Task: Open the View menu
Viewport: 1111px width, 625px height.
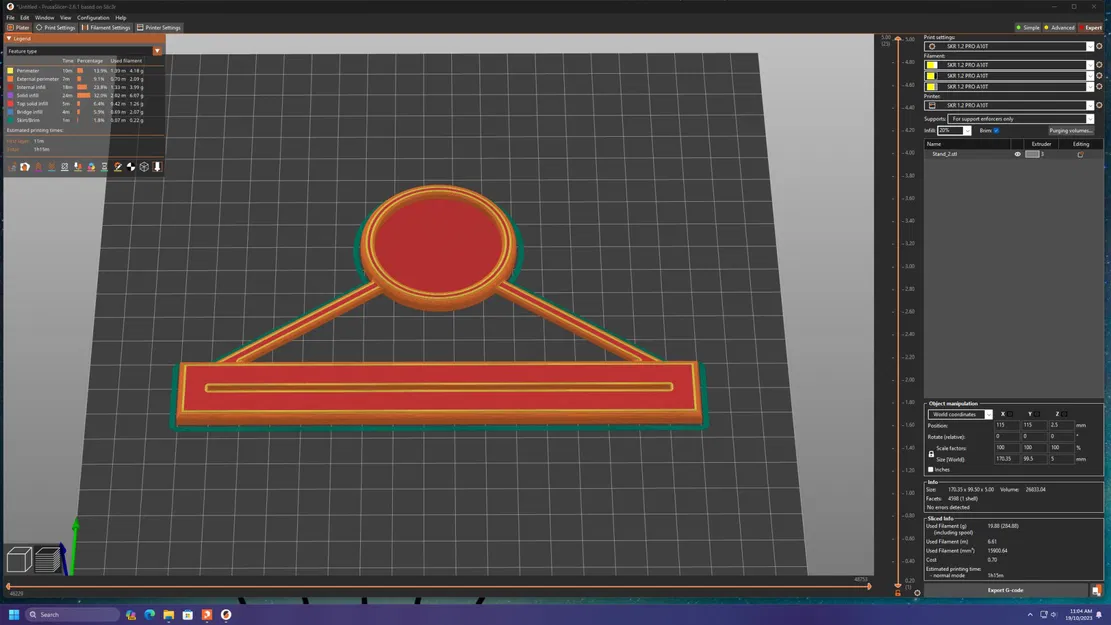Action: (x=65, y=18)
